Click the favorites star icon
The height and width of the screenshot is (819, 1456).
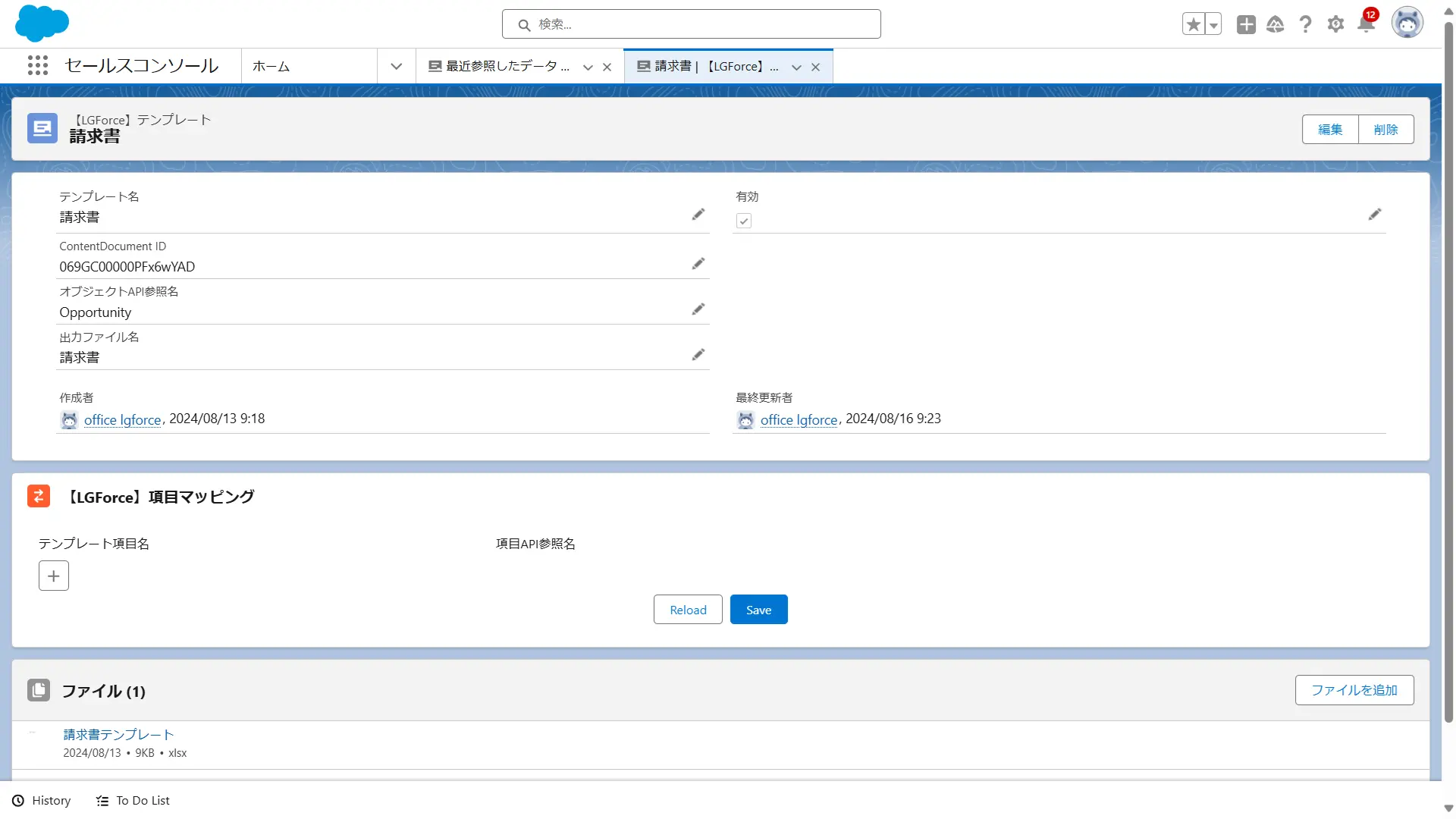coord(1193,24)
